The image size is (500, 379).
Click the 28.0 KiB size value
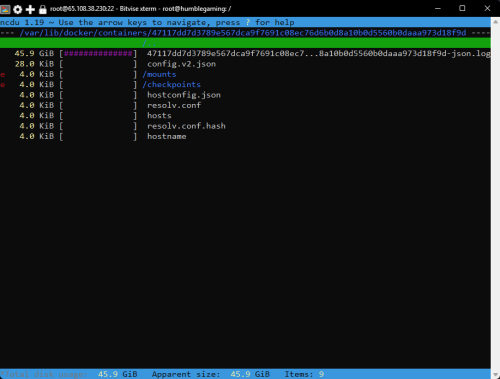[x=34, y=64]
